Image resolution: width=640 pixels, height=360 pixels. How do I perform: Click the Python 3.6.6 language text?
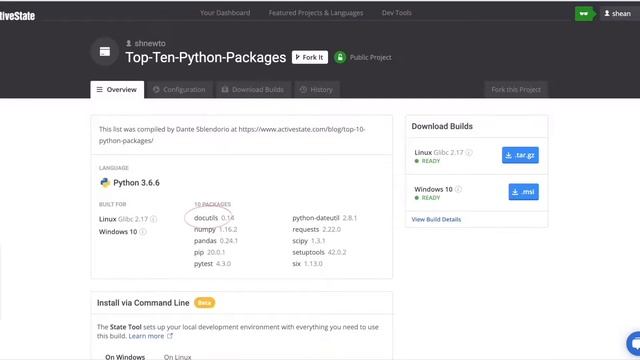coord(136,183)
